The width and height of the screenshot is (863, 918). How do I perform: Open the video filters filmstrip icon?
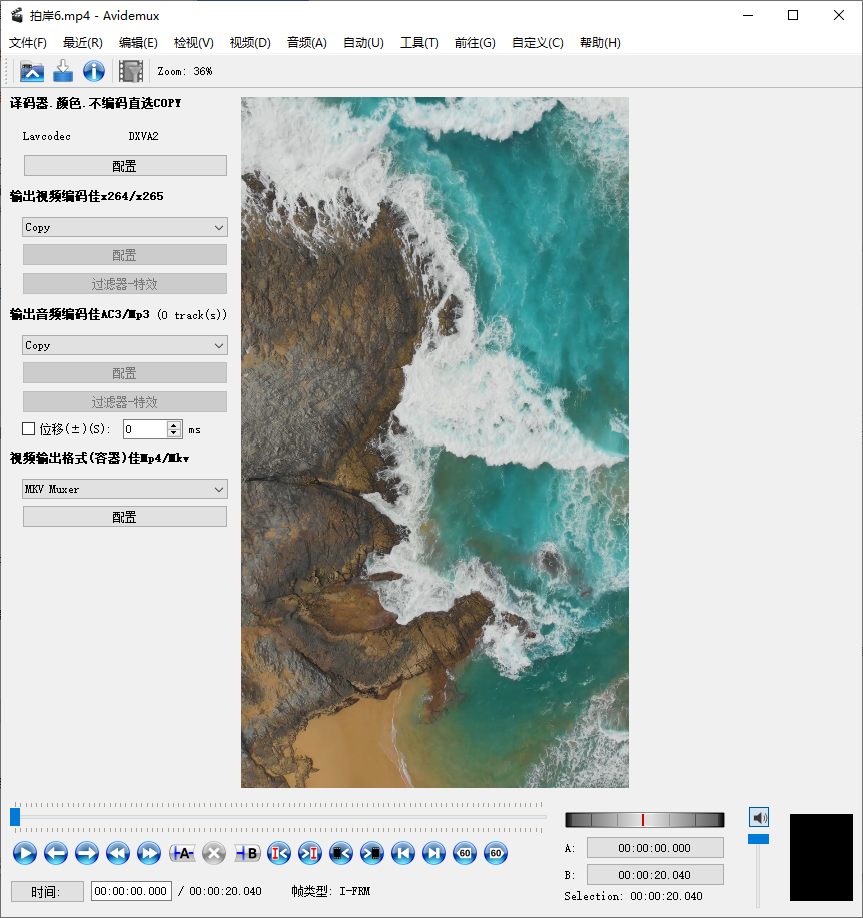130,71
